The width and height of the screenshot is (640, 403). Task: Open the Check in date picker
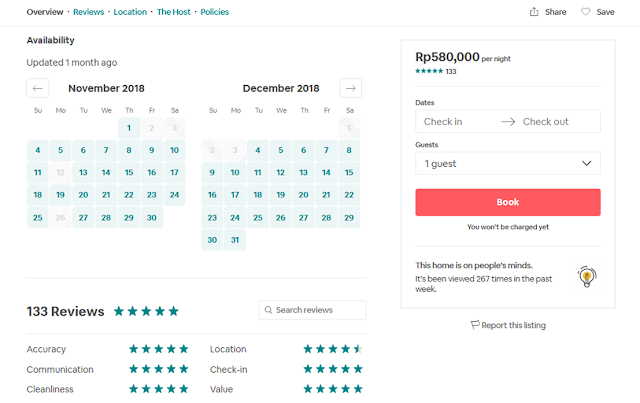443,122
